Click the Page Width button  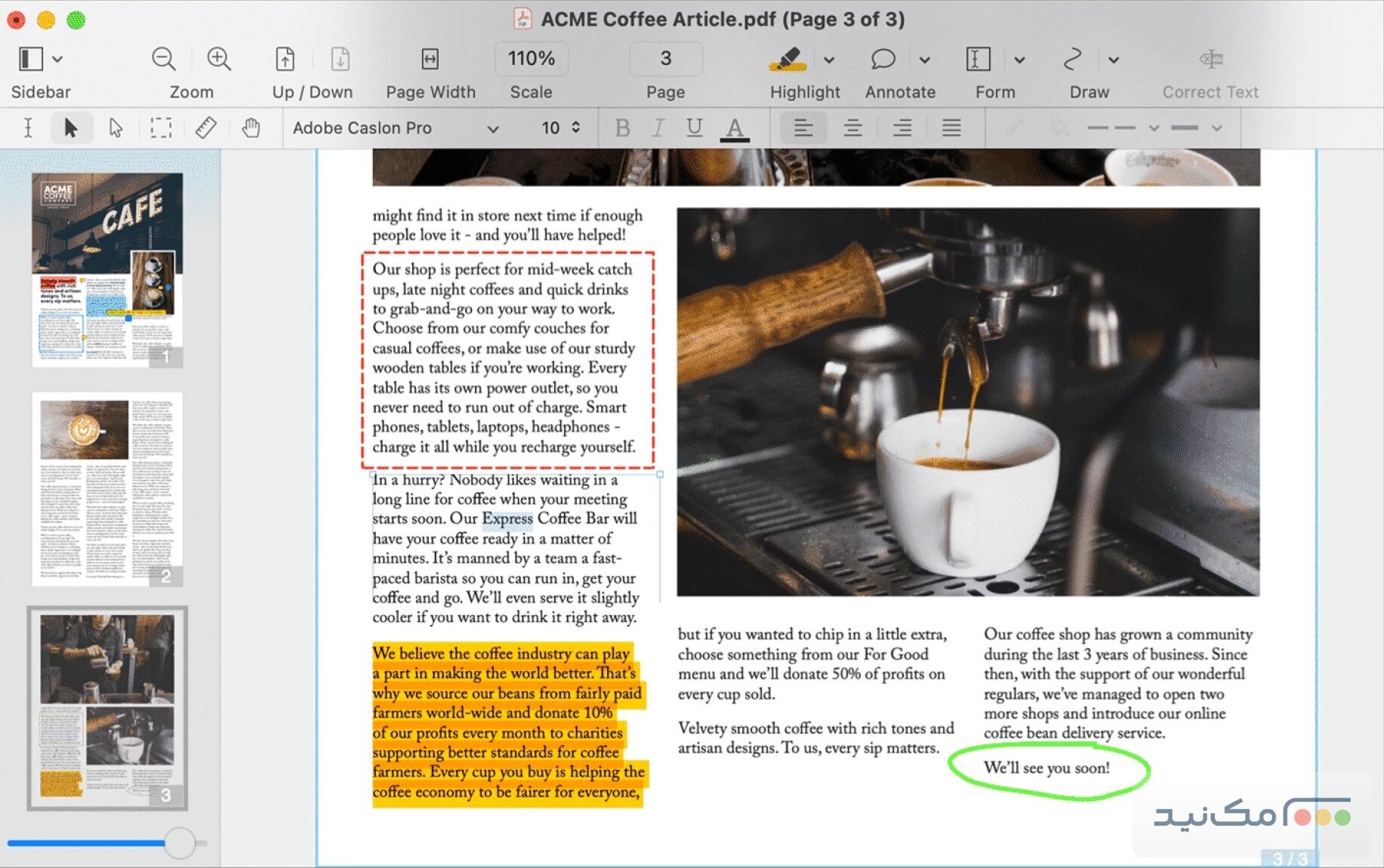429,59
